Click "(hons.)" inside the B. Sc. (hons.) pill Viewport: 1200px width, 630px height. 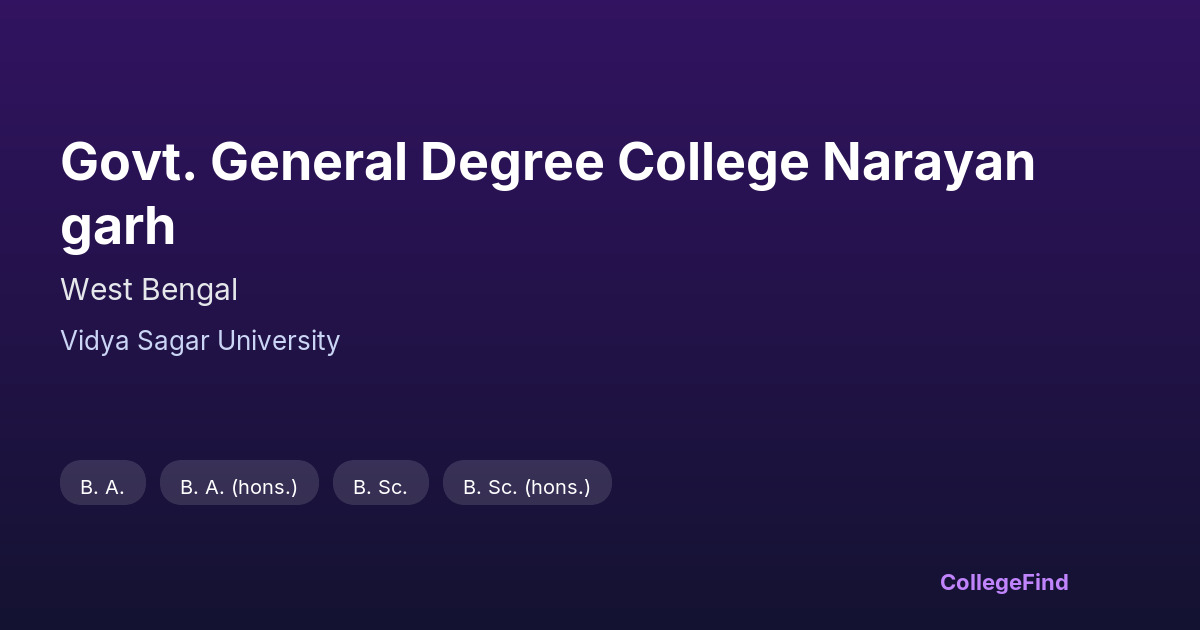pos(557,487)
